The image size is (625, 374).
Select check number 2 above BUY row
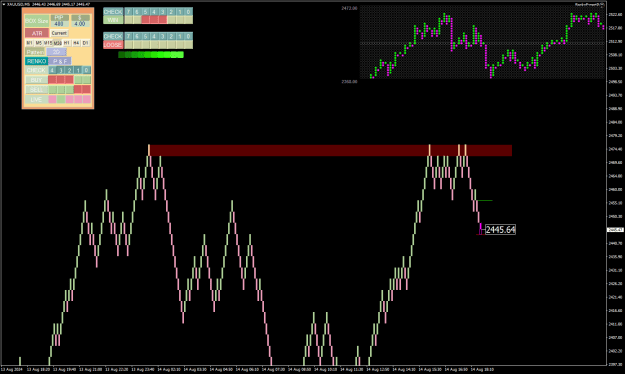(x=69, y=70)
